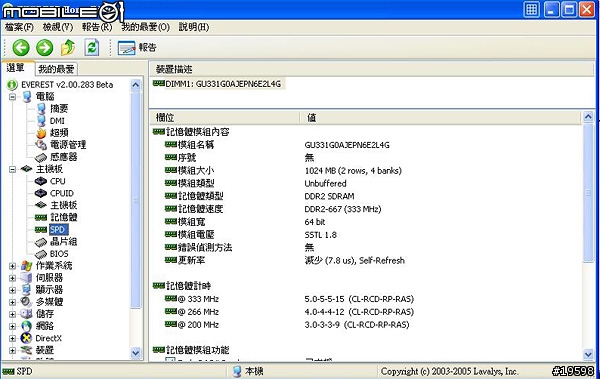
Task: Click the 本機 status bar entry
Action: point(248,371)
